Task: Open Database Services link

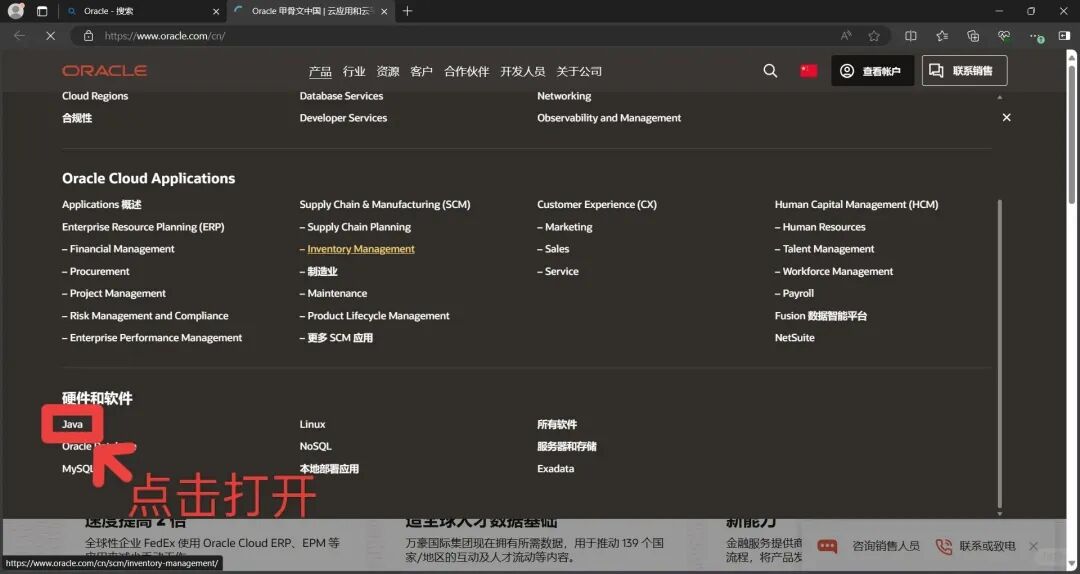Action: (x=341, y=96)
